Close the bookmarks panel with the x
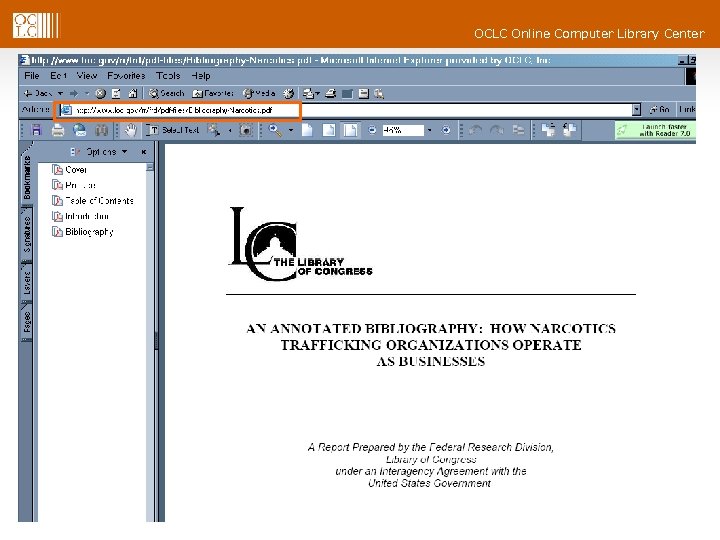The image size is (720, 540). point(144,152)
